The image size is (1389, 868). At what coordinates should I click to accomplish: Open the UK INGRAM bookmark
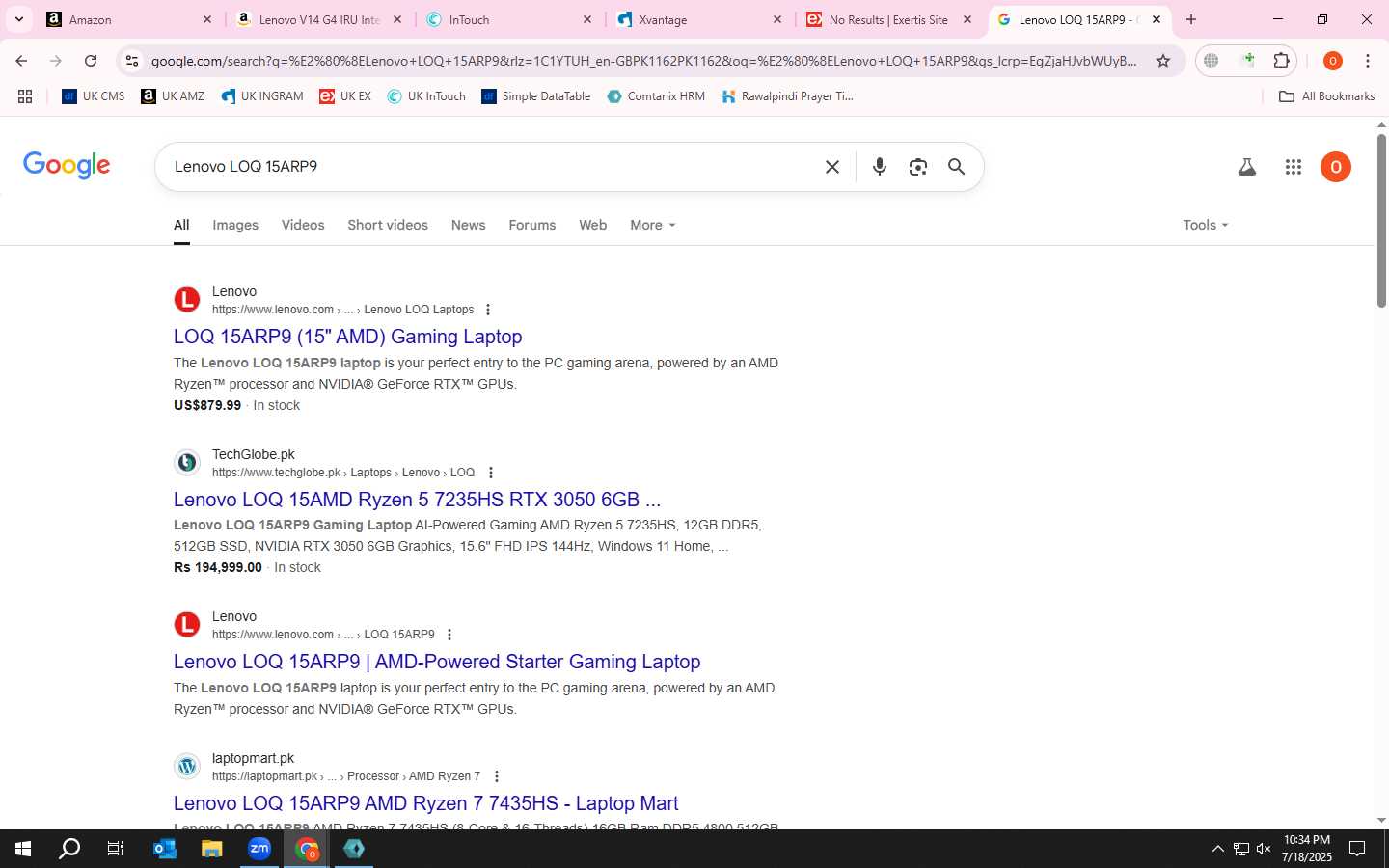pyautogui.click(x=262, y=96)
